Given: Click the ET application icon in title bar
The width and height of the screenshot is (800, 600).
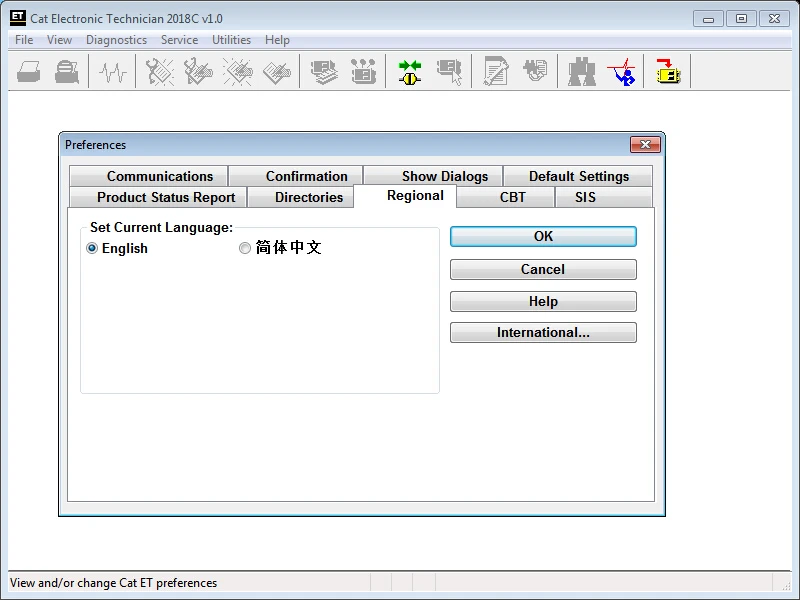Looking at the screenshot, I should click(18, 18).
